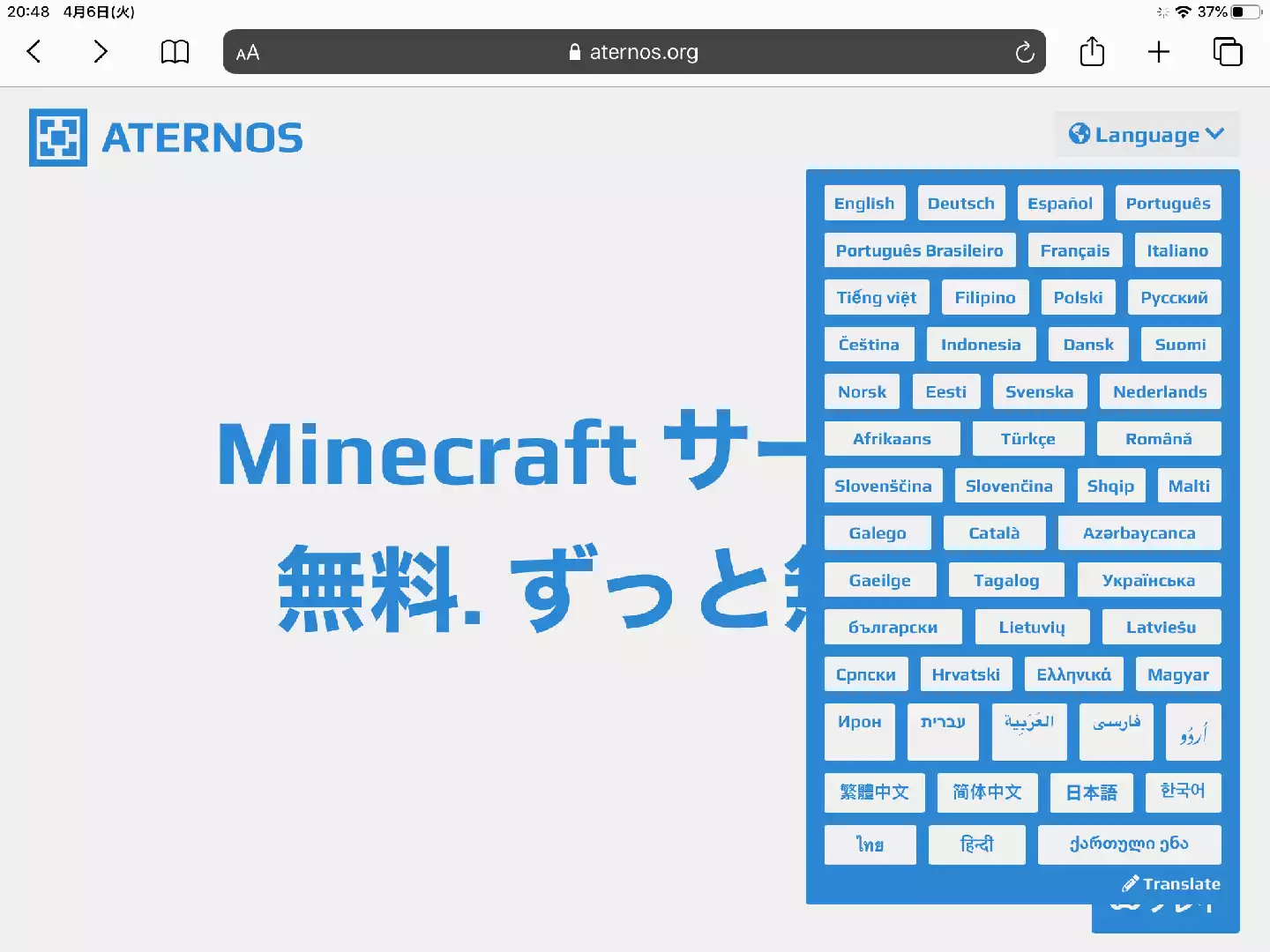Select 日本語 language

(x=1092, y=792)
